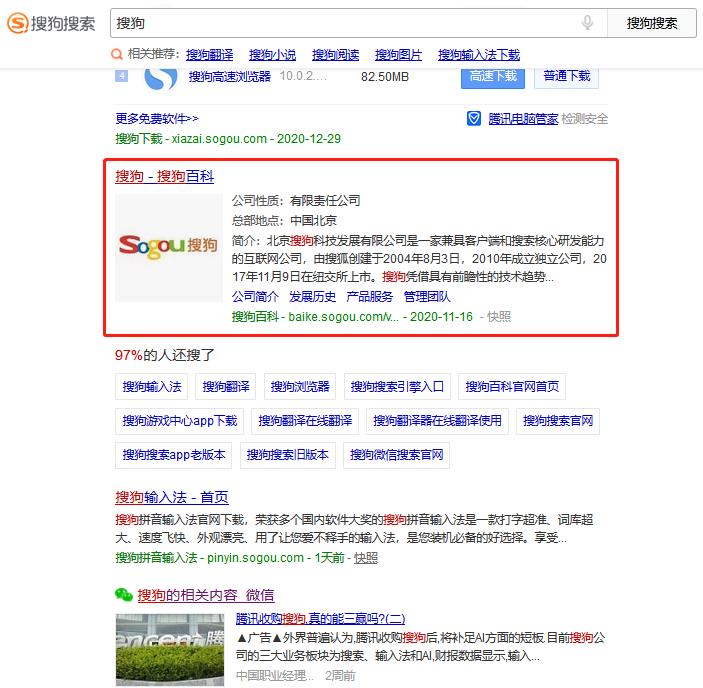Click the 普通下载 button

pyautogui.click(x=566, y=77)
